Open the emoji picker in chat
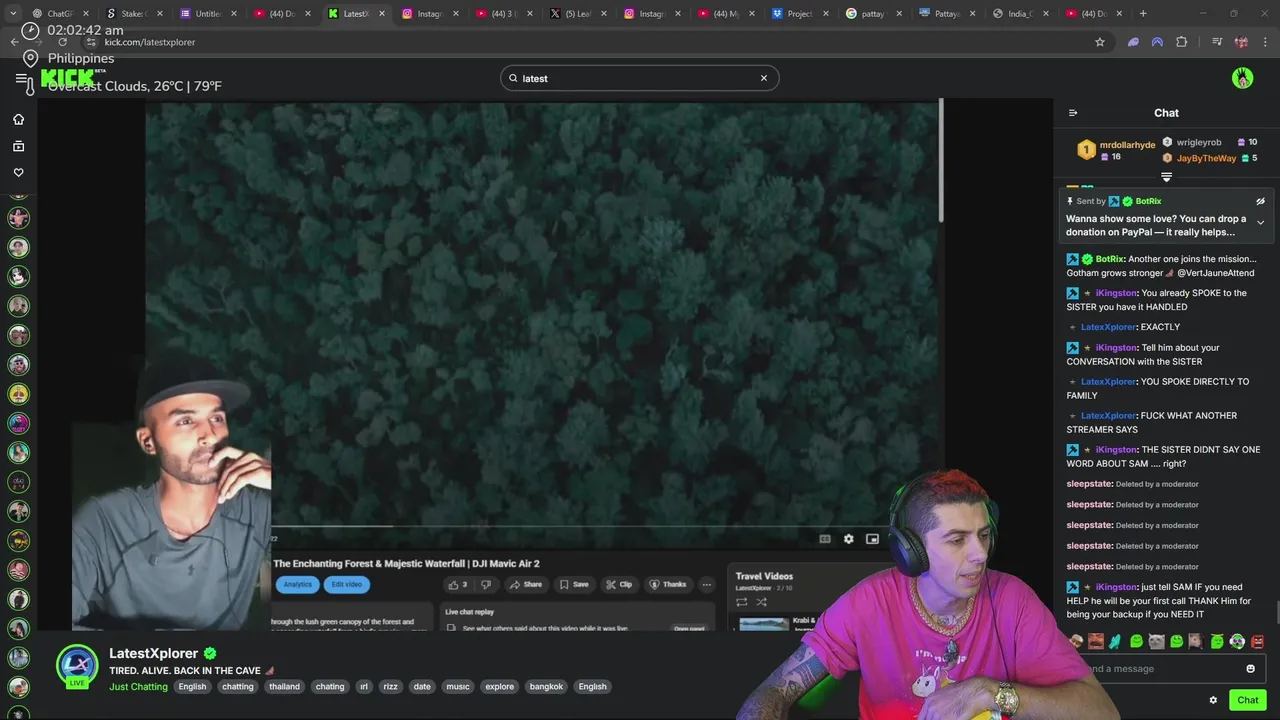This screenshot has height=720, width=1280. pyautogui.click(x=1250, y=669)
